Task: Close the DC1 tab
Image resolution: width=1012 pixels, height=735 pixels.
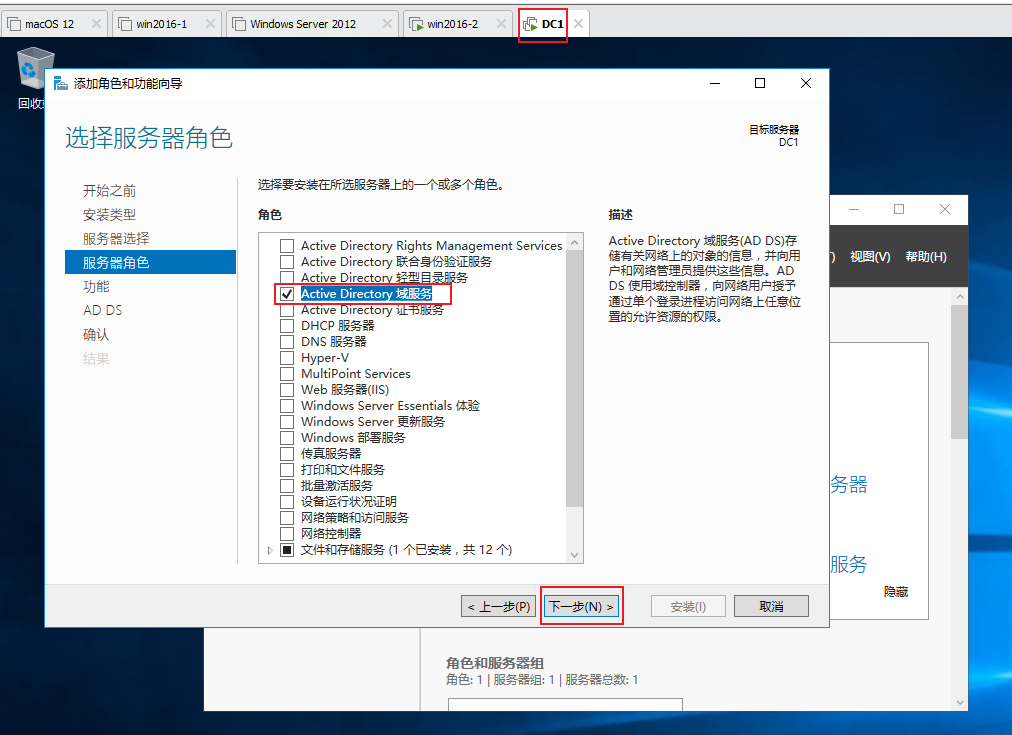Action: coord(578,24)
